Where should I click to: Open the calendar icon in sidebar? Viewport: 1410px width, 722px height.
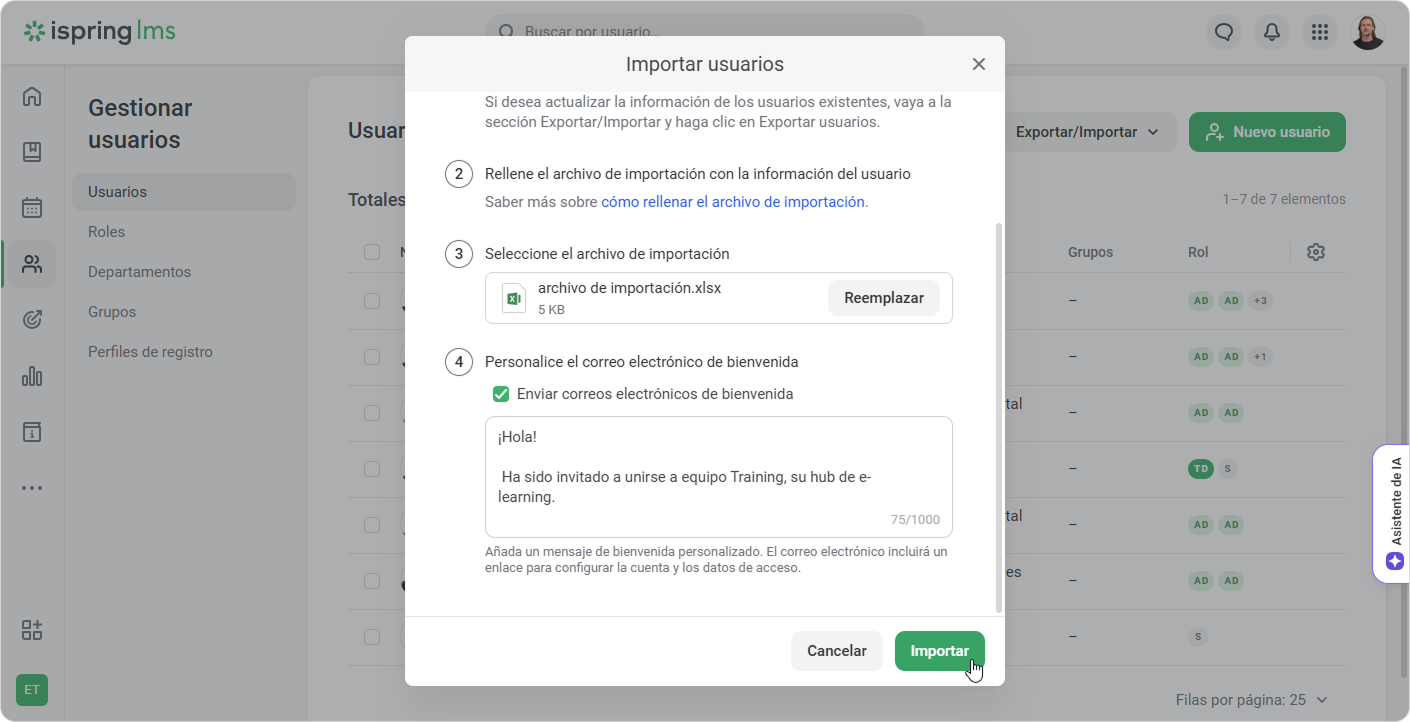pos(32,208)
